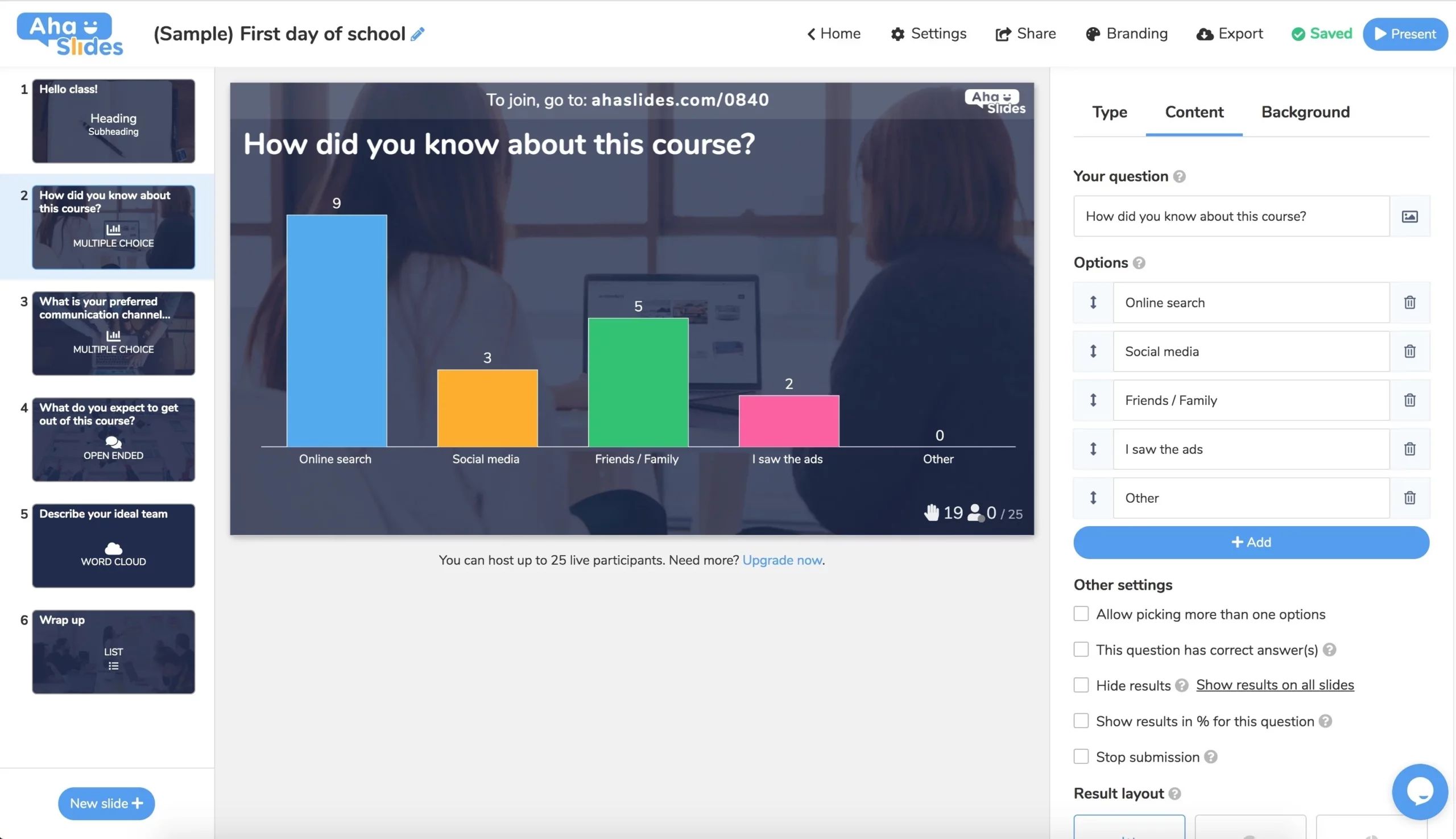The height and width of the screenshot is (839, 1456).
Task: Switch to the Type tab
Action: pyautogui.click(x=1109, y=113)
